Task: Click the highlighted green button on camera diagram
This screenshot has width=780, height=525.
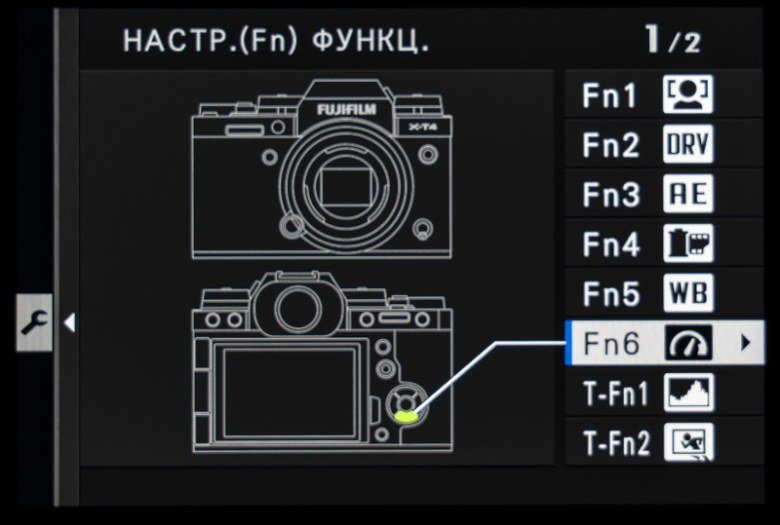Action: click(x=406, y=416)
